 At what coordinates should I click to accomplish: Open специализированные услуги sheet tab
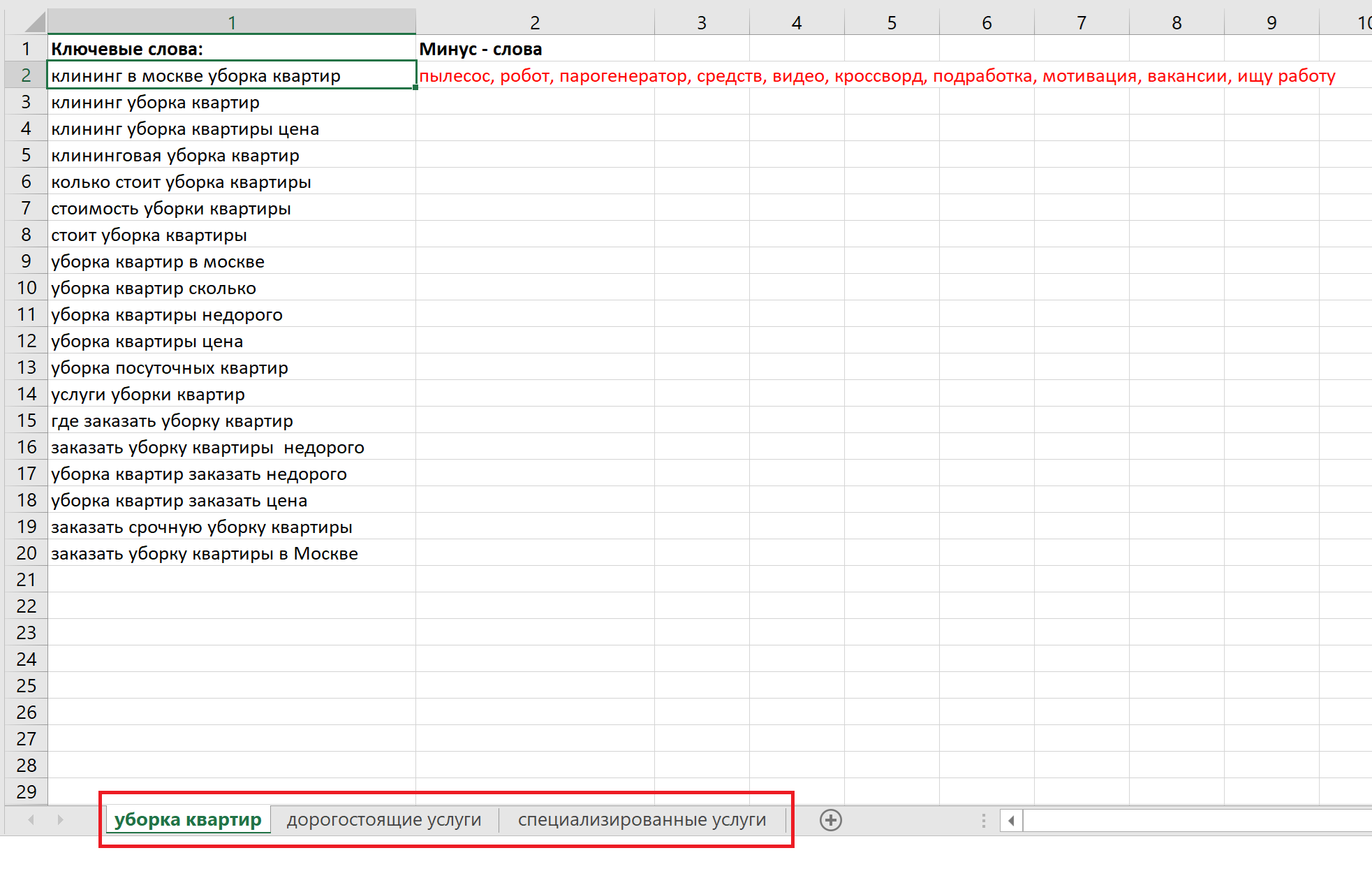coord(642,819)
